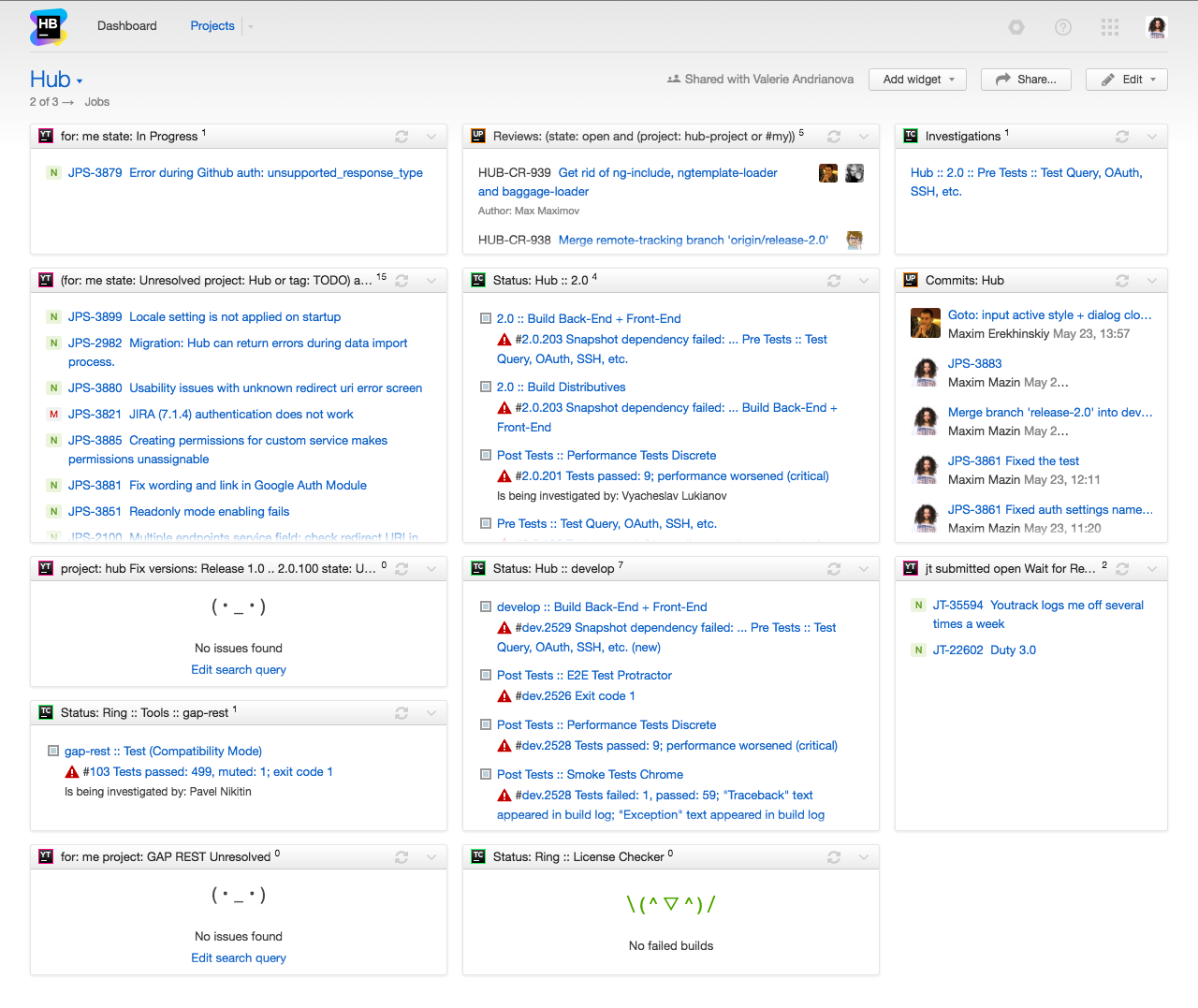Viewport: 1198px width, 1008px height.
Task: Expand the Commits: Hub widget menu chevron
Action: pos(1152,281)
